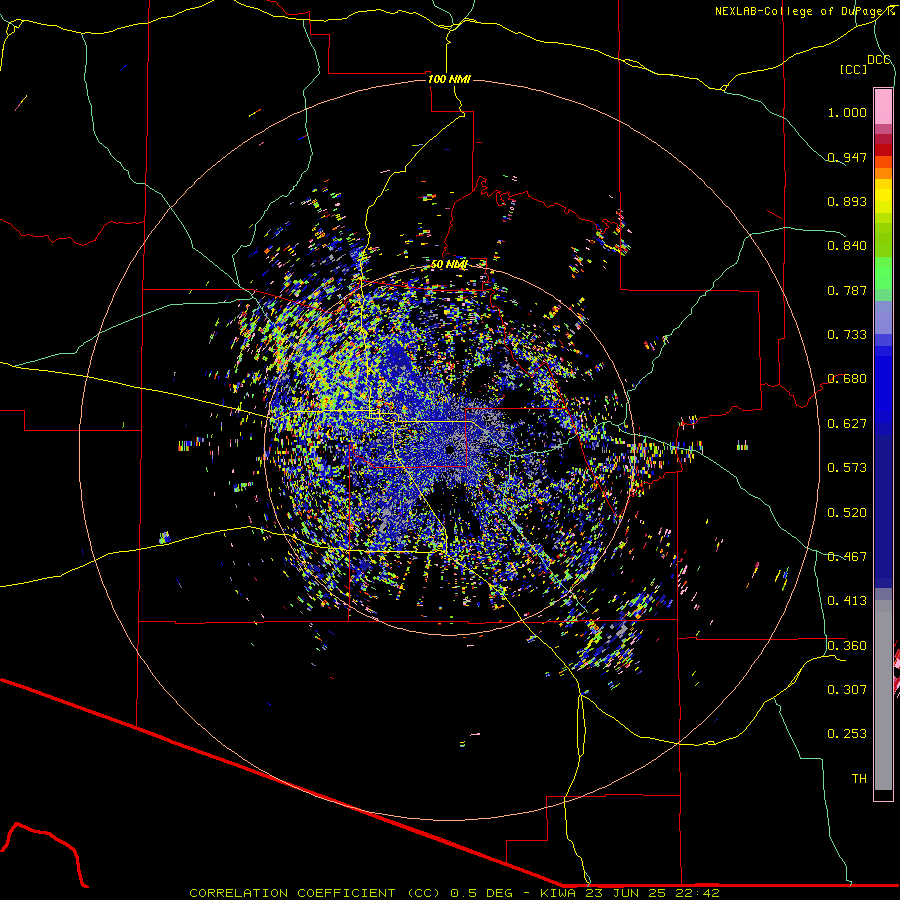
Task: Select the 0.307 scale value
Action: point(847,690)
